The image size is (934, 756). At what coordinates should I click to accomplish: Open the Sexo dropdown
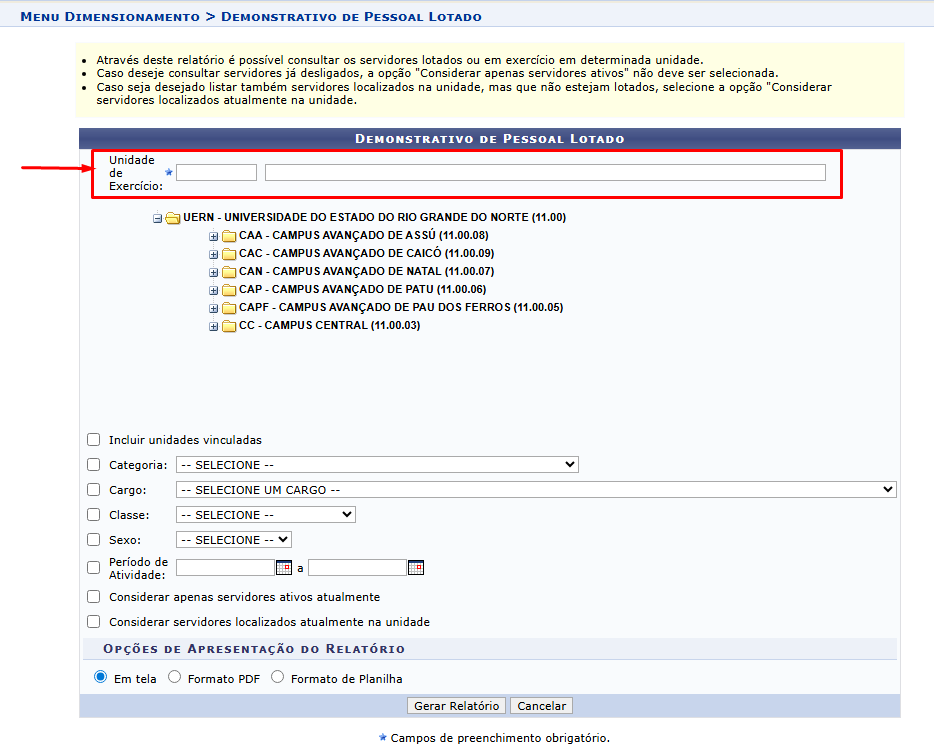pos(233,540)
